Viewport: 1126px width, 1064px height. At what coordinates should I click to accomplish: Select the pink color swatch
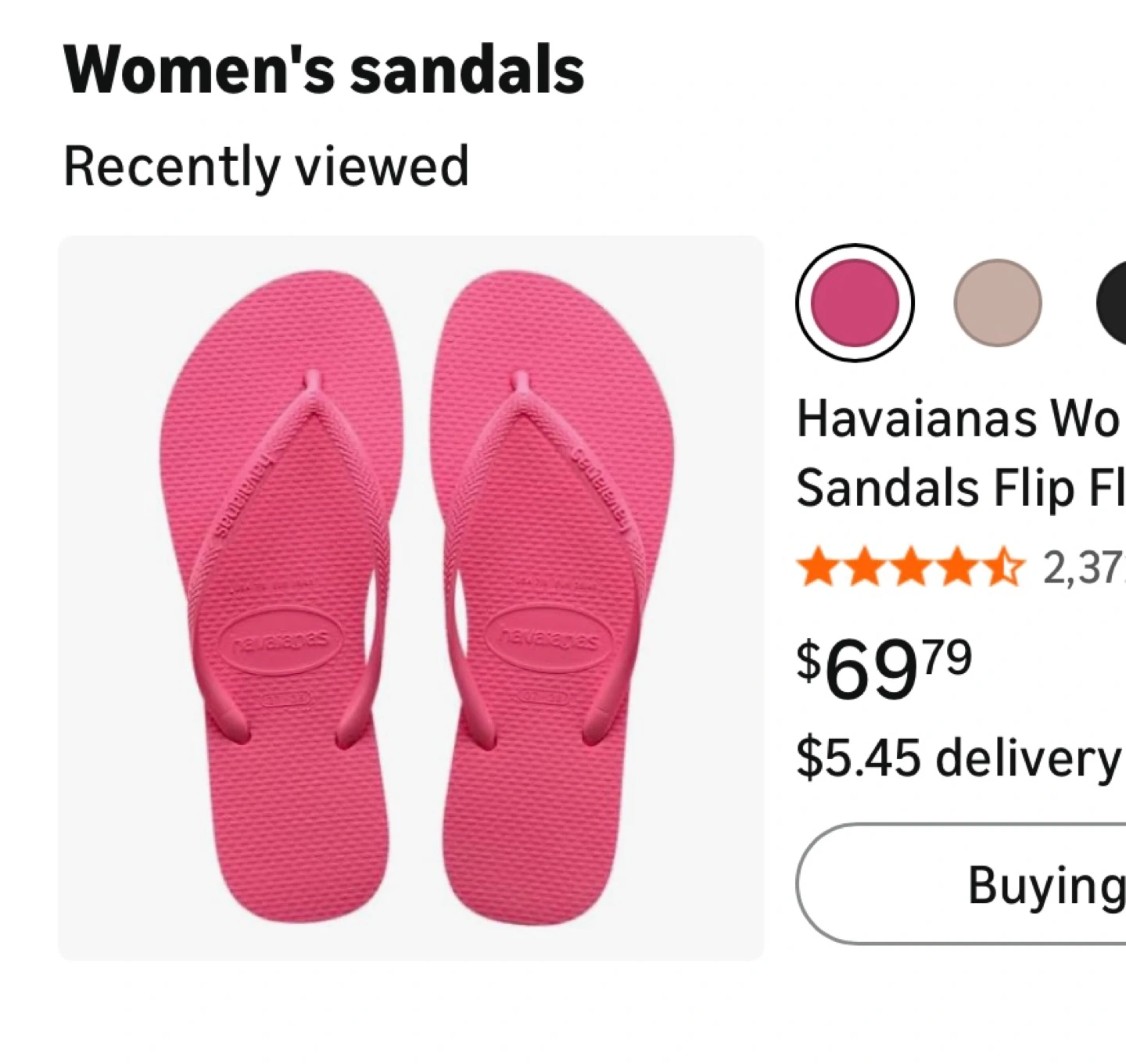click(x=855, y=303)
